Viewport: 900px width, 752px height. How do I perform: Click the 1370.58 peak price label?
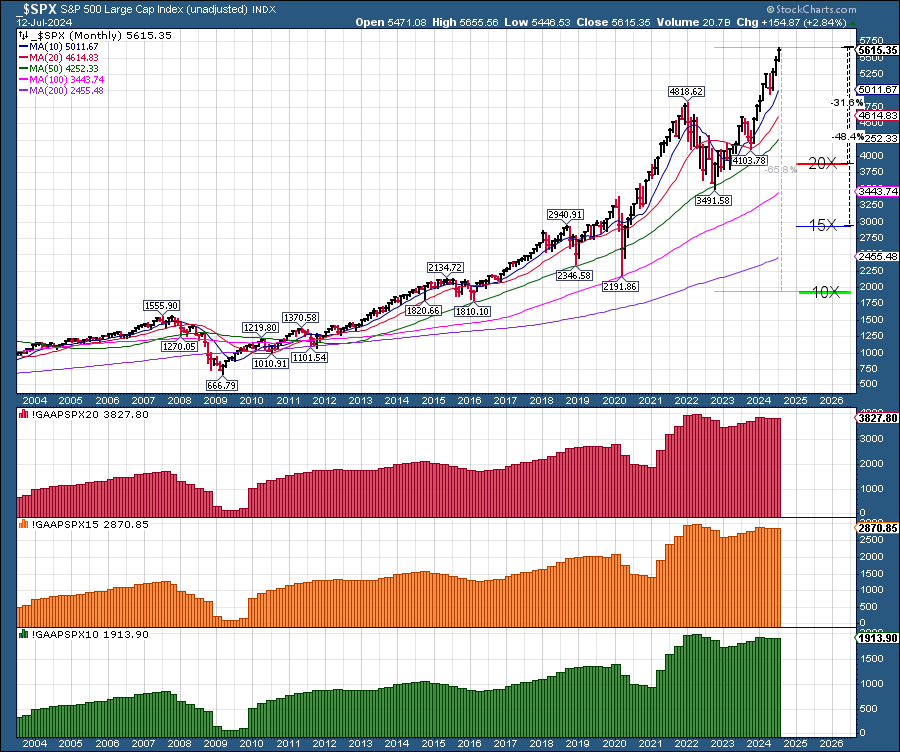[300, 317]
